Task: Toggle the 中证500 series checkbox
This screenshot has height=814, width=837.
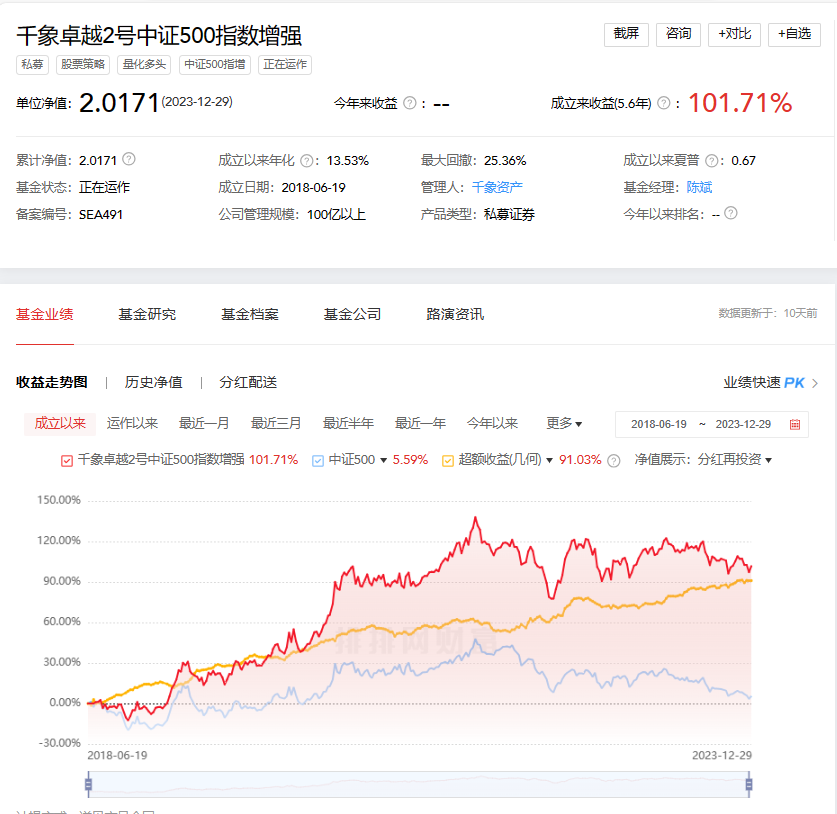Action: point(318,461)
